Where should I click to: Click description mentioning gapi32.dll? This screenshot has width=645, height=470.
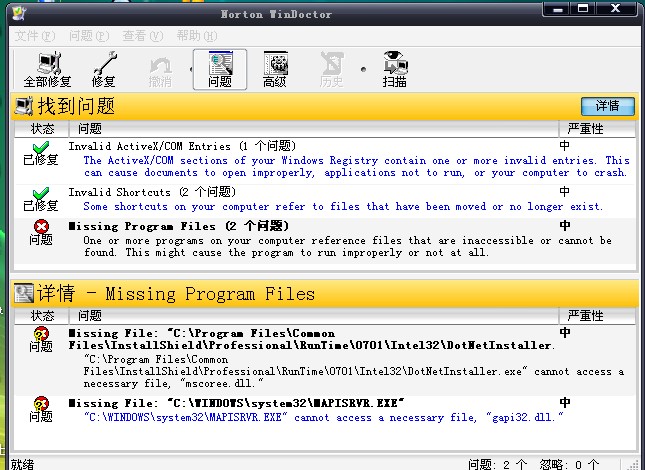click(323, 417)
